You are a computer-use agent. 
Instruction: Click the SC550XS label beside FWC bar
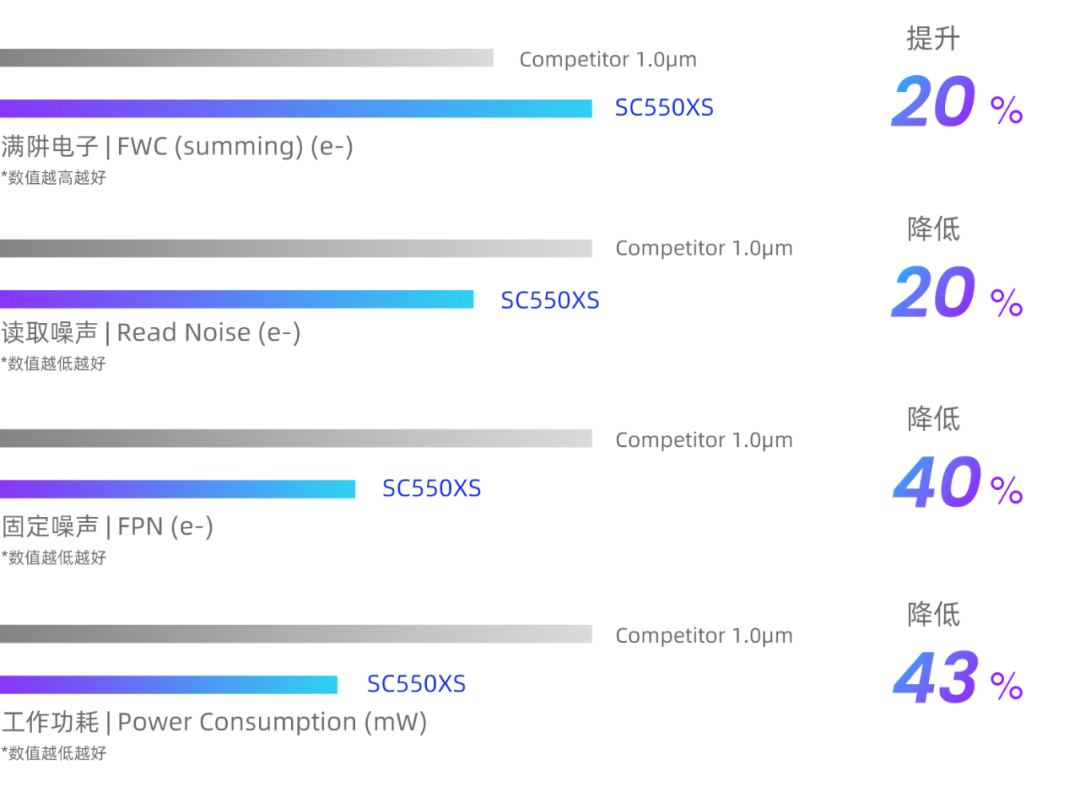coord(664,108)
